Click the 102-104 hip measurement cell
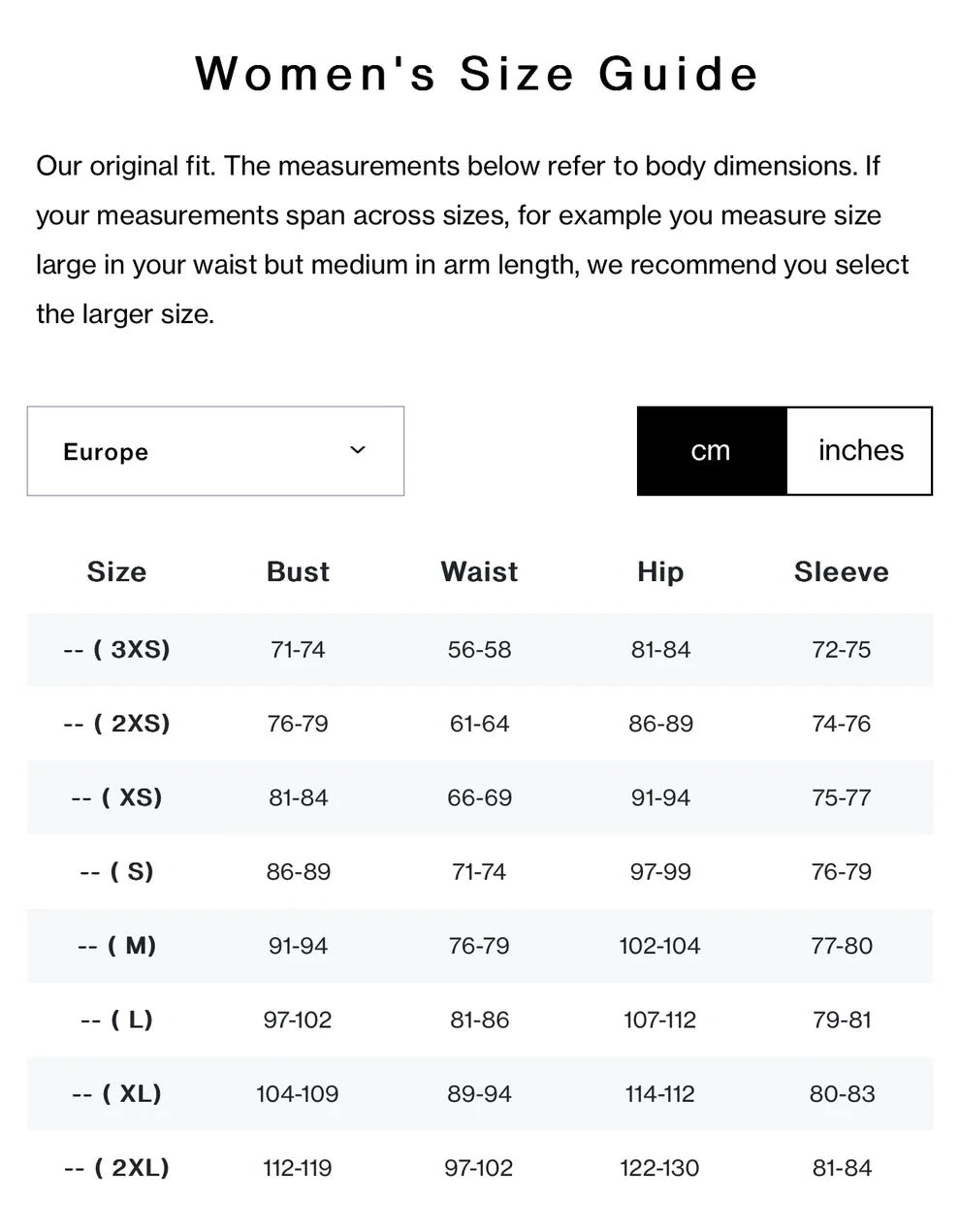The image size is (960, 1232). tap(660, 946)
